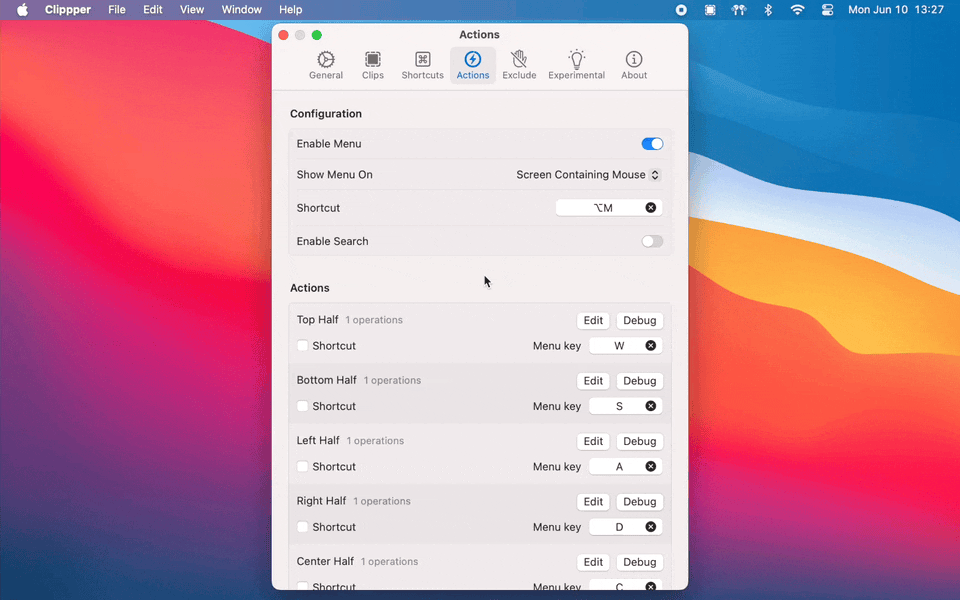The image size is (960, 600).
Task: Edit the Top Half action
Action: coord(593,320)
